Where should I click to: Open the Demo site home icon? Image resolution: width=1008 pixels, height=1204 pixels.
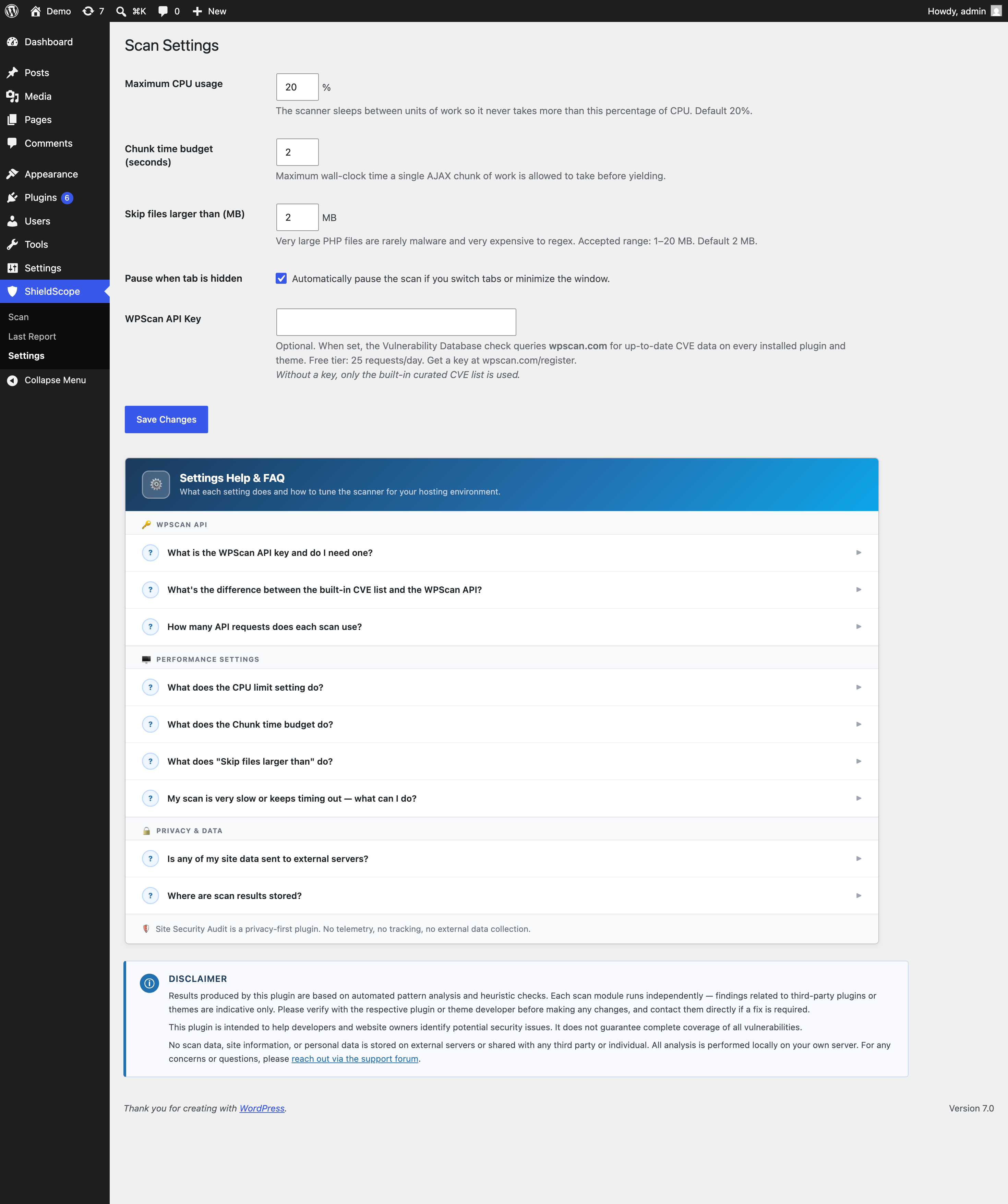pyautogui.click(x=36, y=11)
